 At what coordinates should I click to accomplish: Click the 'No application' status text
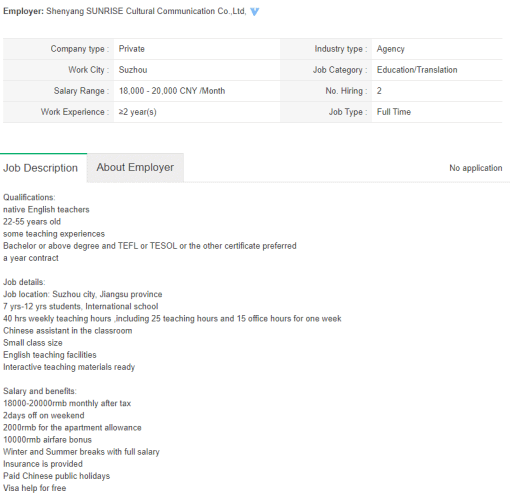[x=476, y=168]
